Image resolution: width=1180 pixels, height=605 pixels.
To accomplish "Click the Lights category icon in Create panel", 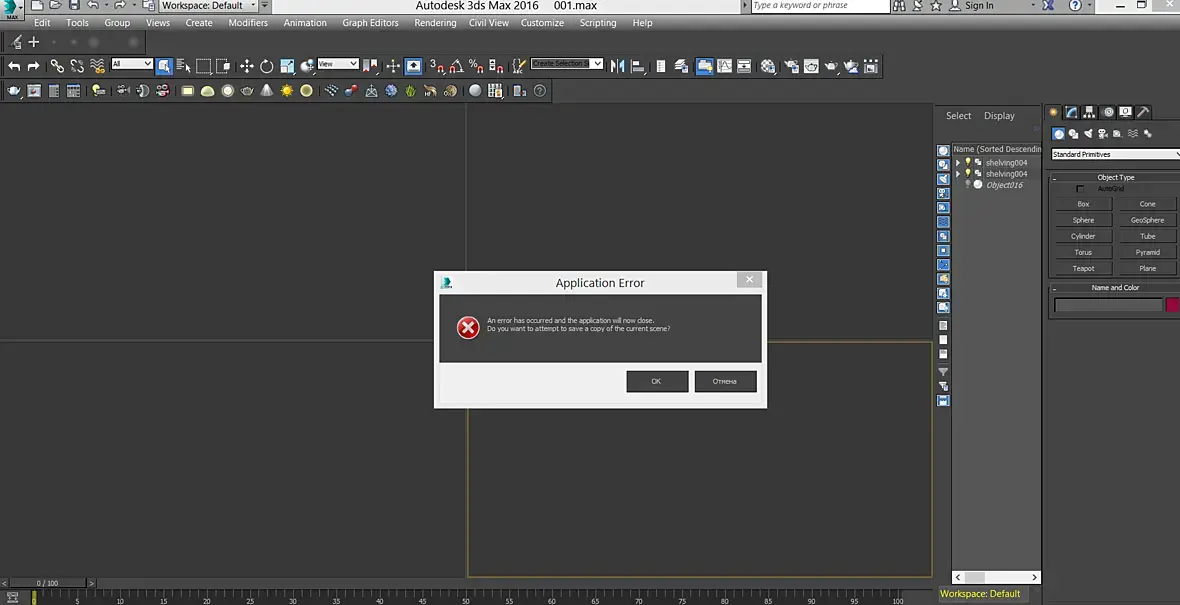I will click(1088, 134).
